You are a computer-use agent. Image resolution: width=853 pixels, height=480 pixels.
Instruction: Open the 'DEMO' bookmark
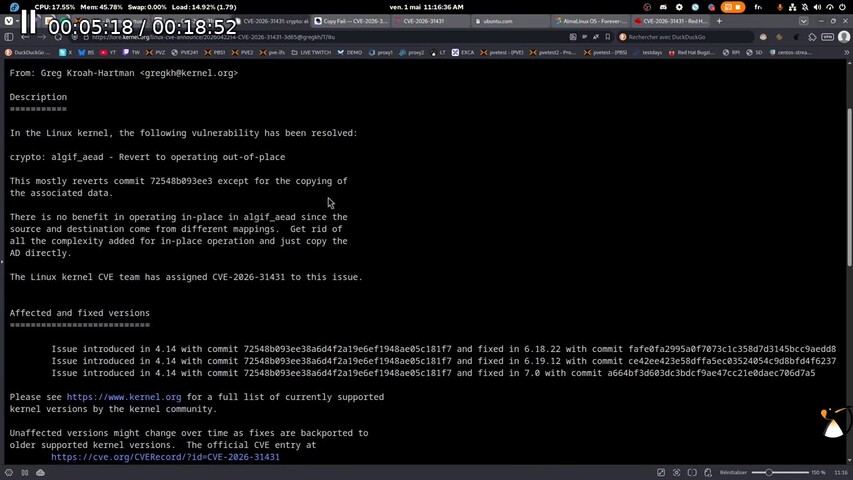point(350,53)
